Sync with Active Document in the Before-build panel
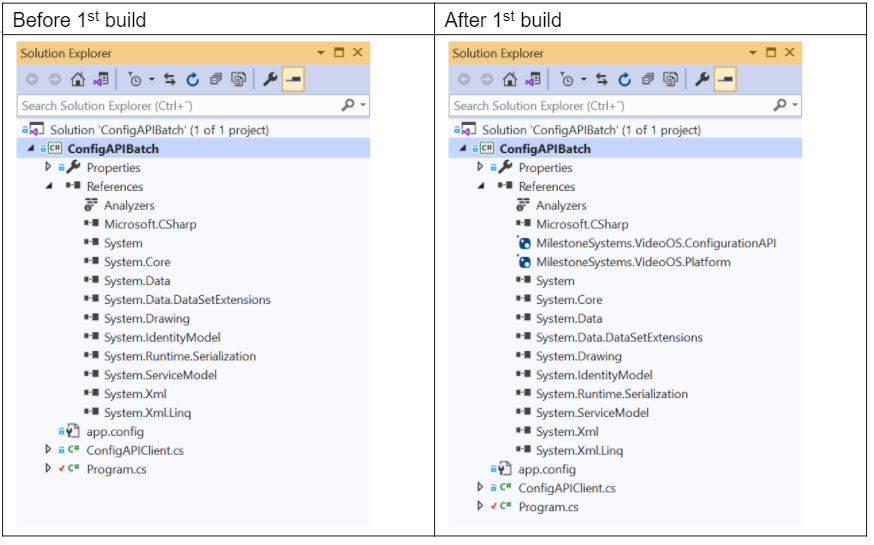874x545 pixels. (x=169, y=80)
